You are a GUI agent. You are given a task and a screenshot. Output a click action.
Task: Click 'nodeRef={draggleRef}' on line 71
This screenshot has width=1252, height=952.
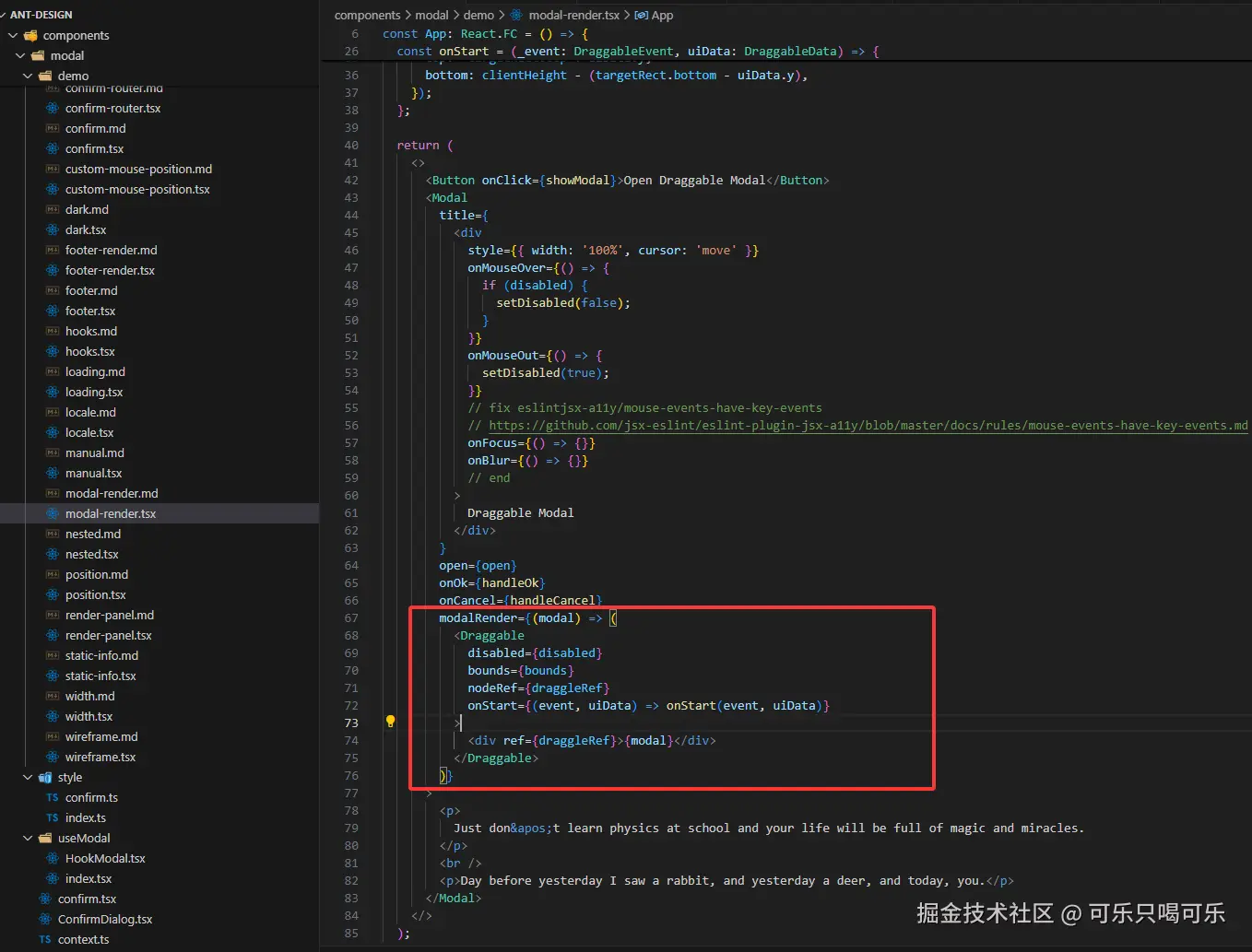538,688
